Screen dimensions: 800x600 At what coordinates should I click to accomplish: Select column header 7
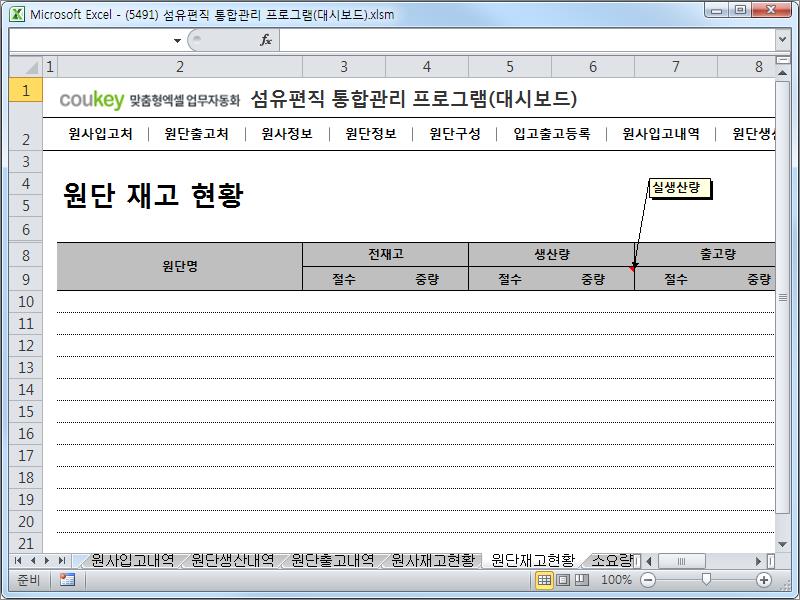(676, 67)
